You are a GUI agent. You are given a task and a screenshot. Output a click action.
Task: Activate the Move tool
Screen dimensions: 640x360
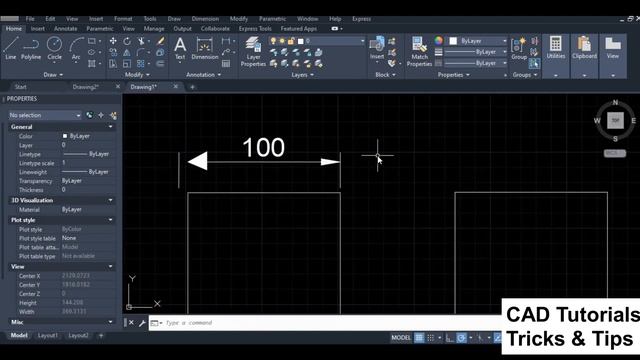pos(113,41)
